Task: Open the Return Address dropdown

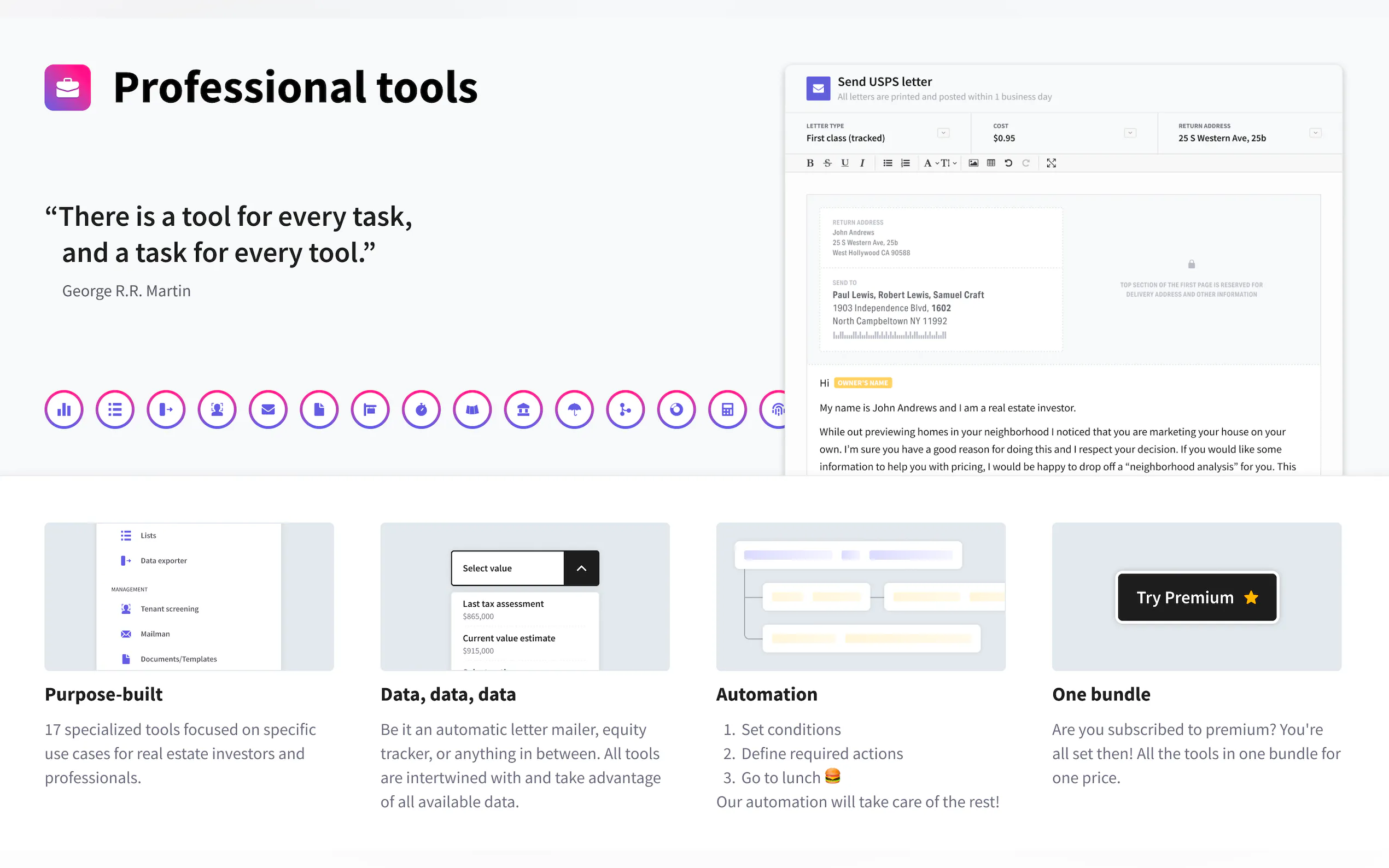Action: coord(1315,133)
